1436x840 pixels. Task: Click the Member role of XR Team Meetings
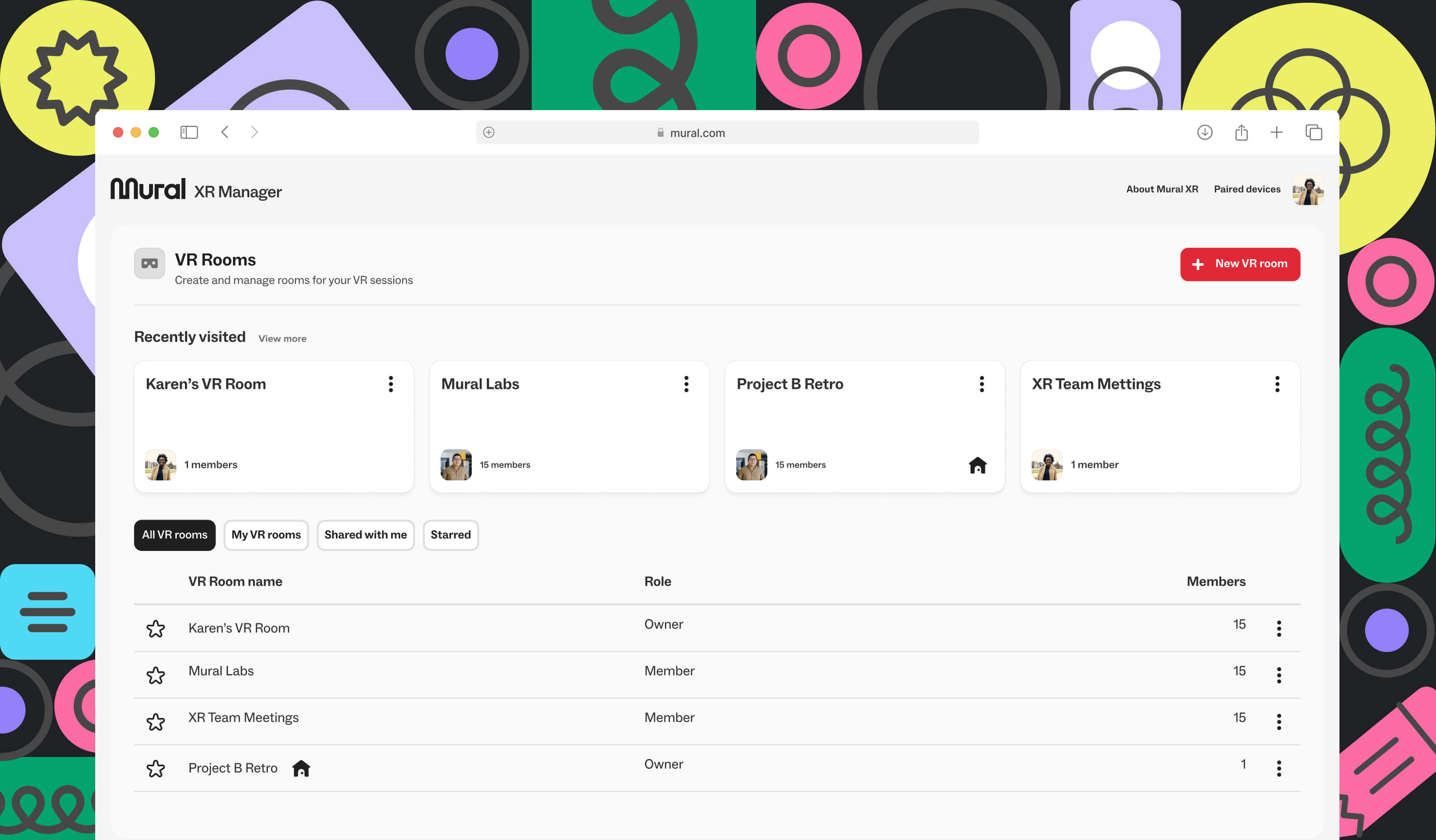(669, 718)
